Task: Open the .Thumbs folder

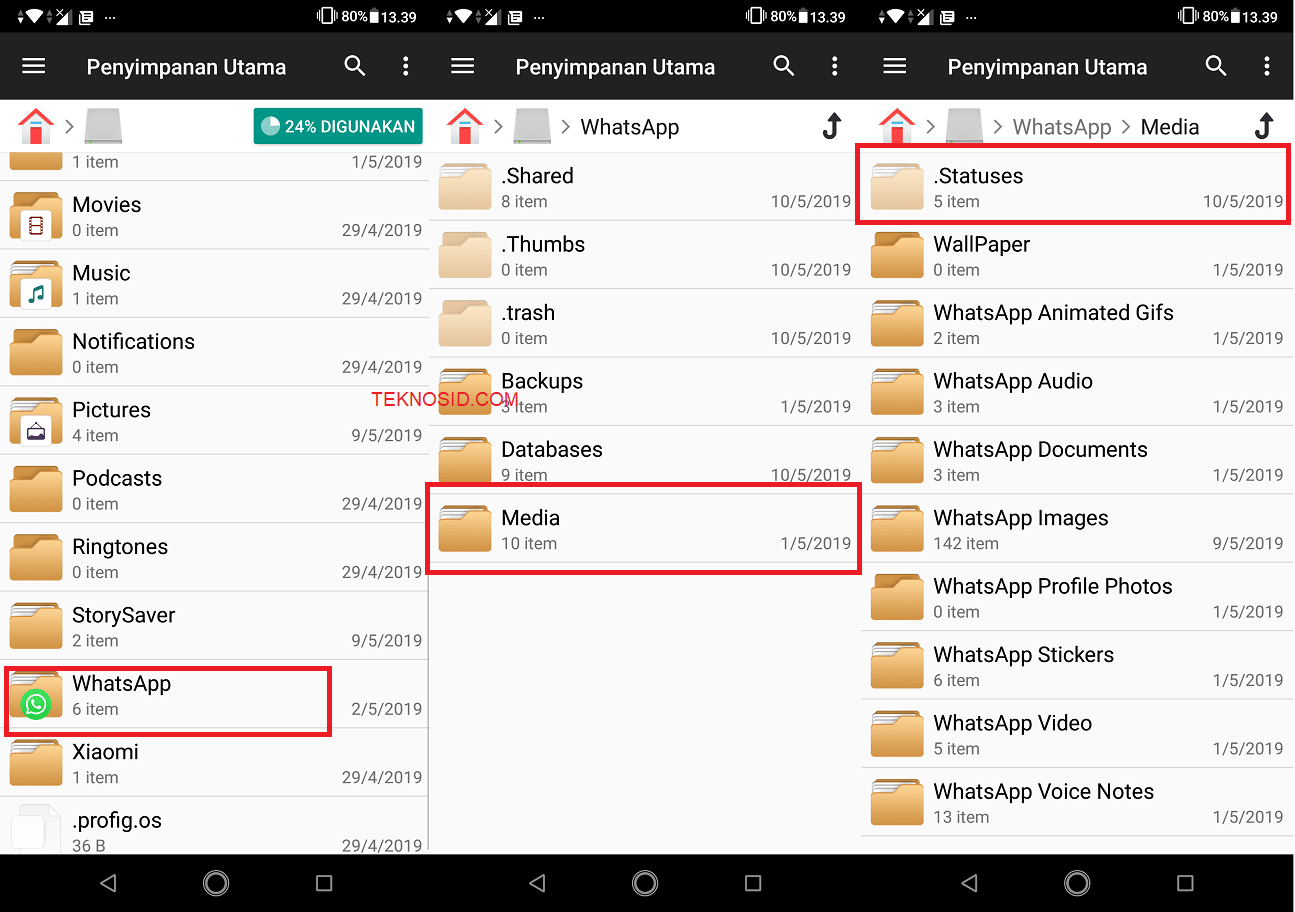Action: tap(645, 255)
